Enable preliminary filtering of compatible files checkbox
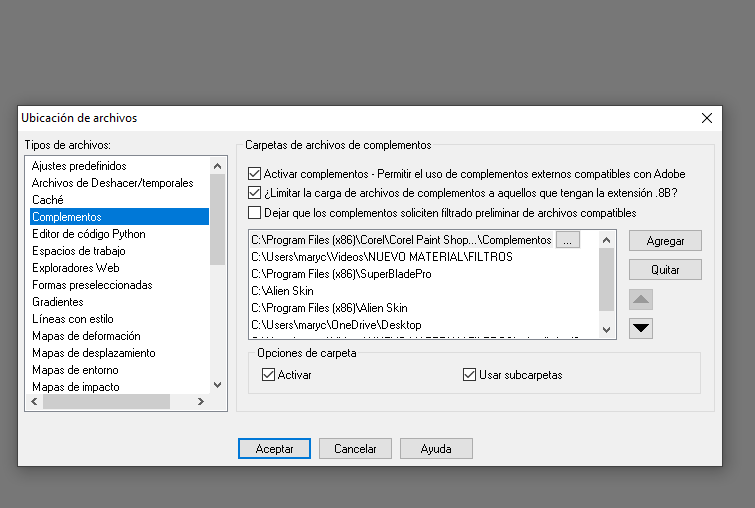The height and width of the screenshot is (508, 755). click(x=254, y=213)
